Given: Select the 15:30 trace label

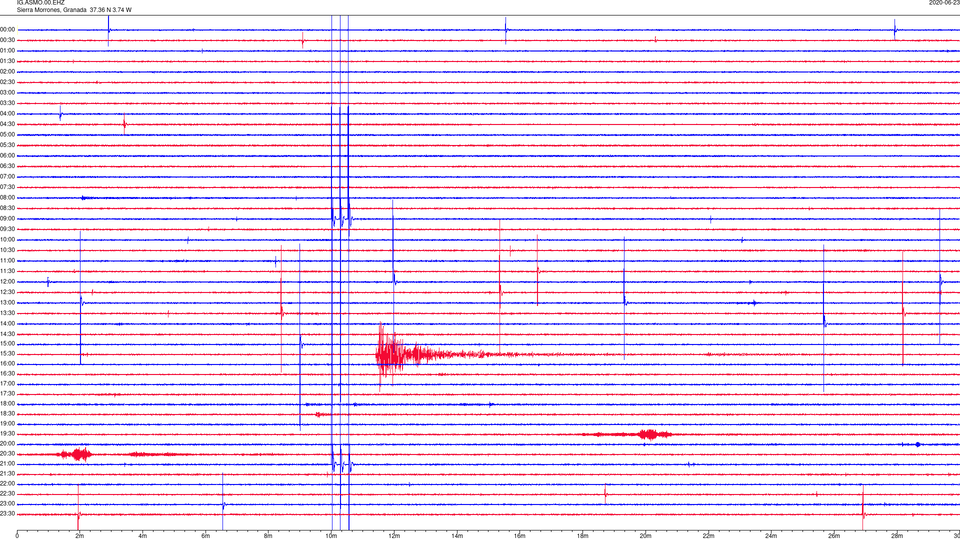Looking at the screenshot, I should tap(7, 353).
